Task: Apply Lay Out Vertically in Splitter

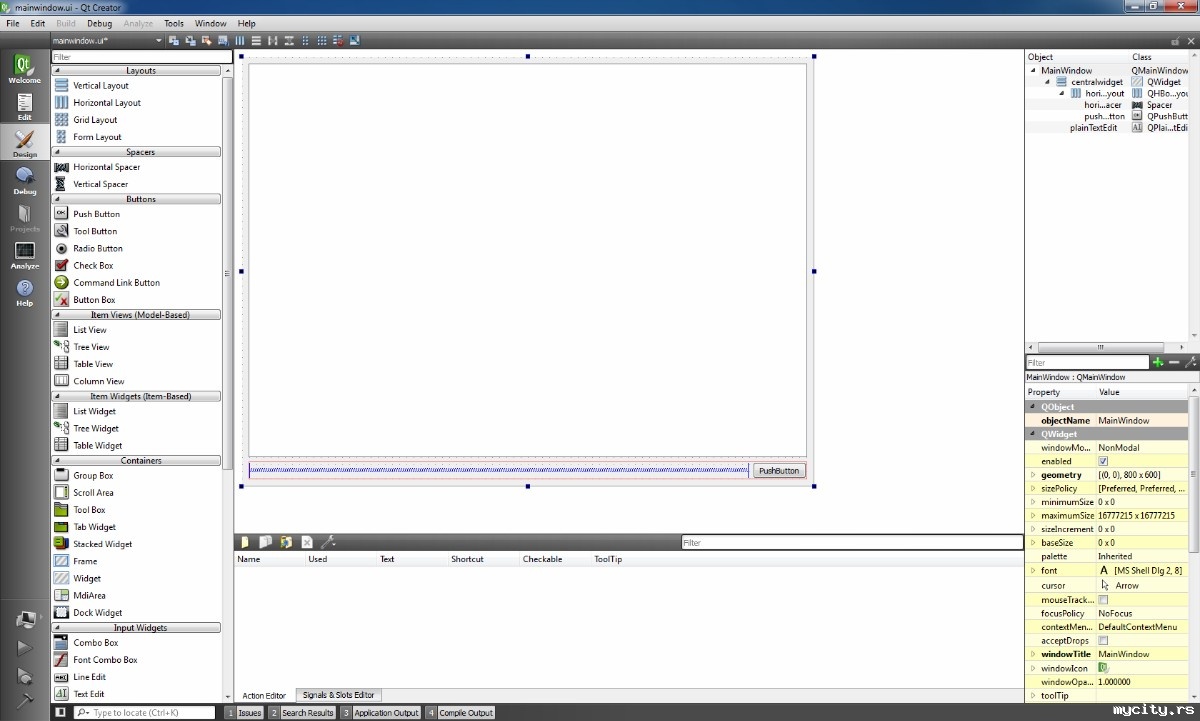Action: coord(289,40)
